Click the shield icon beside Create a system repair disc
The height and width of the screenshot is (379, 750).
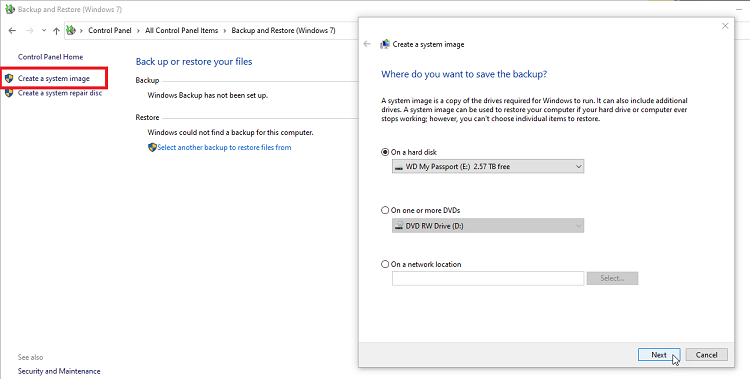coord(9,93)
